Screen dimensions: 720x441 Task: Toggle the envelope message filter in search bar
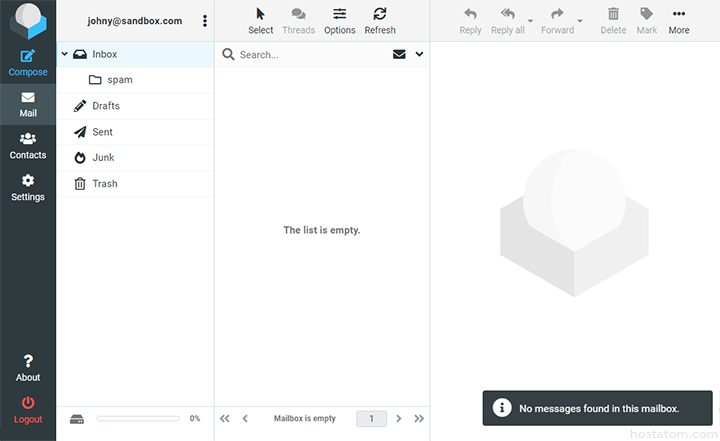[x=399, y=55]
